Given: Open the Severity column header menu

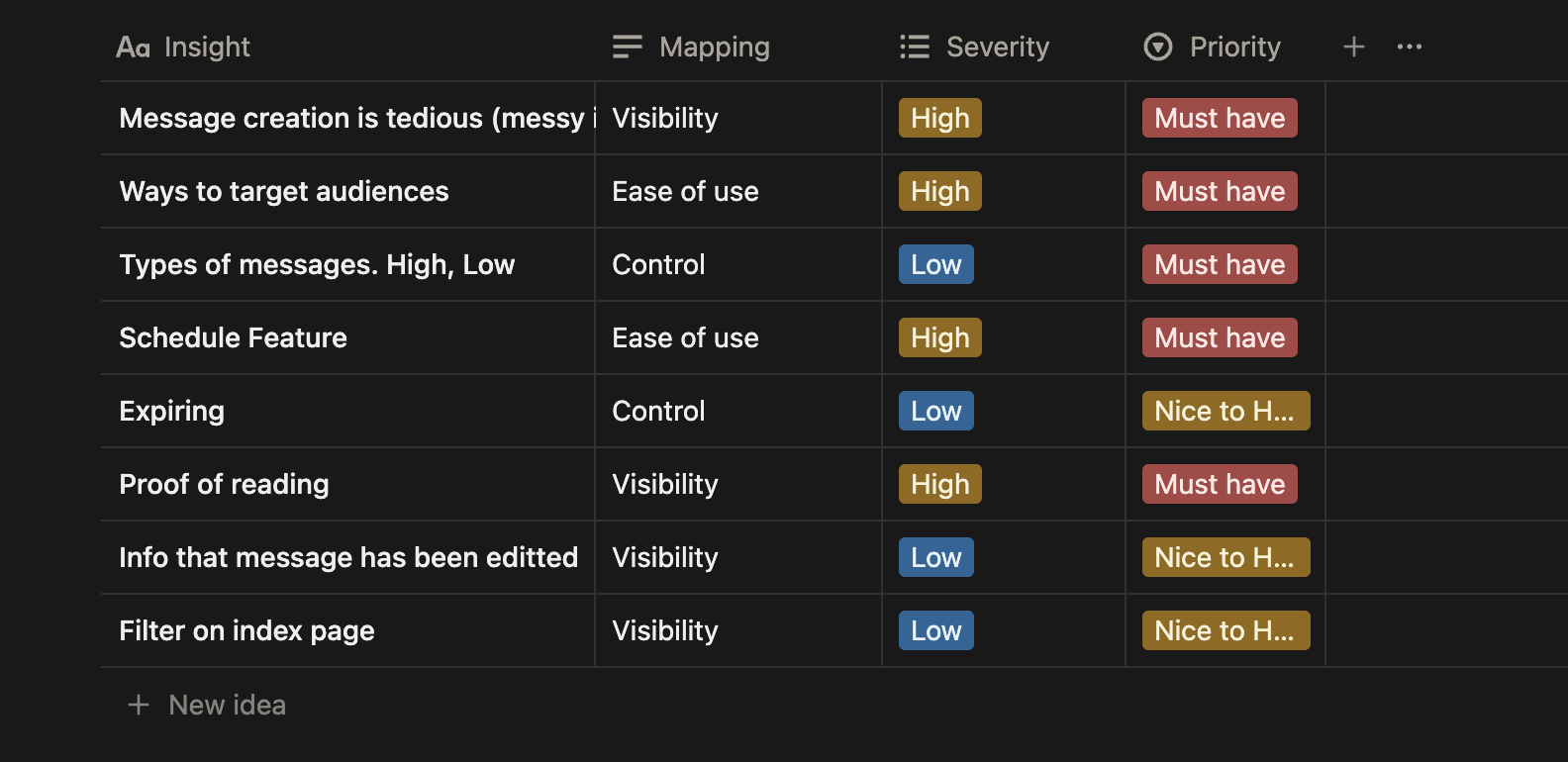Looking at the screenshot, I should pyautogui.click(x=997, y=47).
